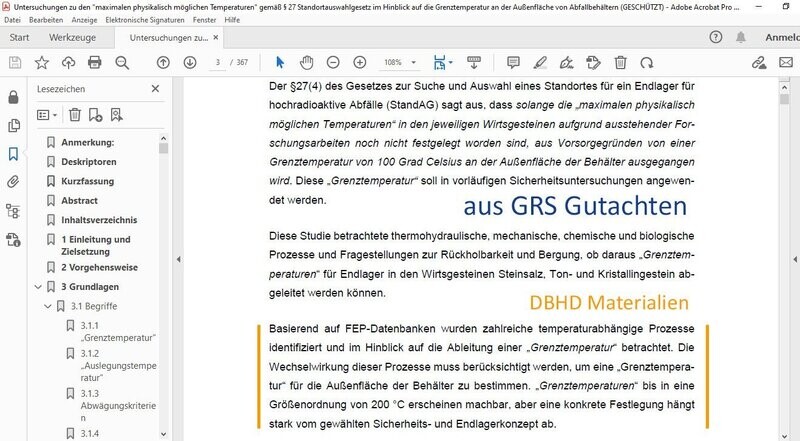The image size is (800, 441).
Task: Select the Highlight text pen tool
Action: pyautogui.click(x=540, y=62)
